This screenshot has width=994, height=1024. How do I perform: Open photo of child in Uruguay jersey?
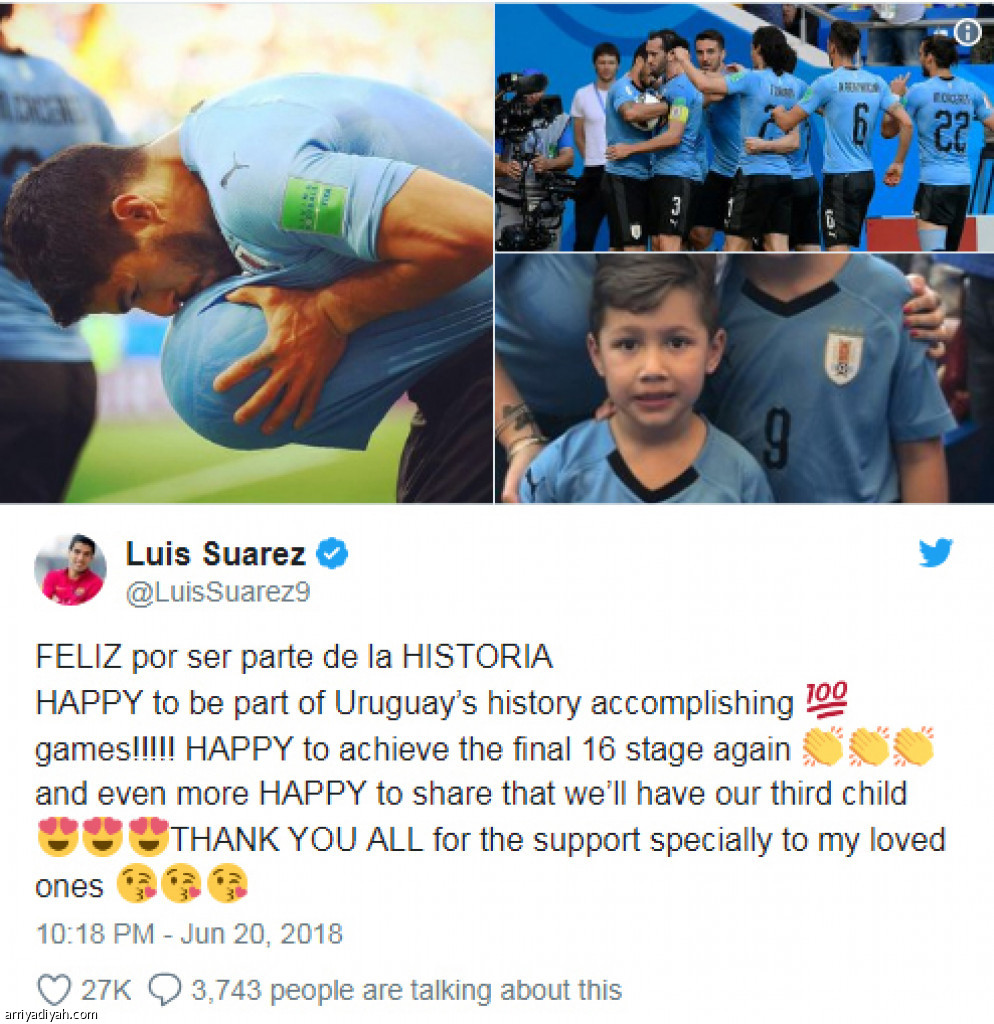pos(745,379)
